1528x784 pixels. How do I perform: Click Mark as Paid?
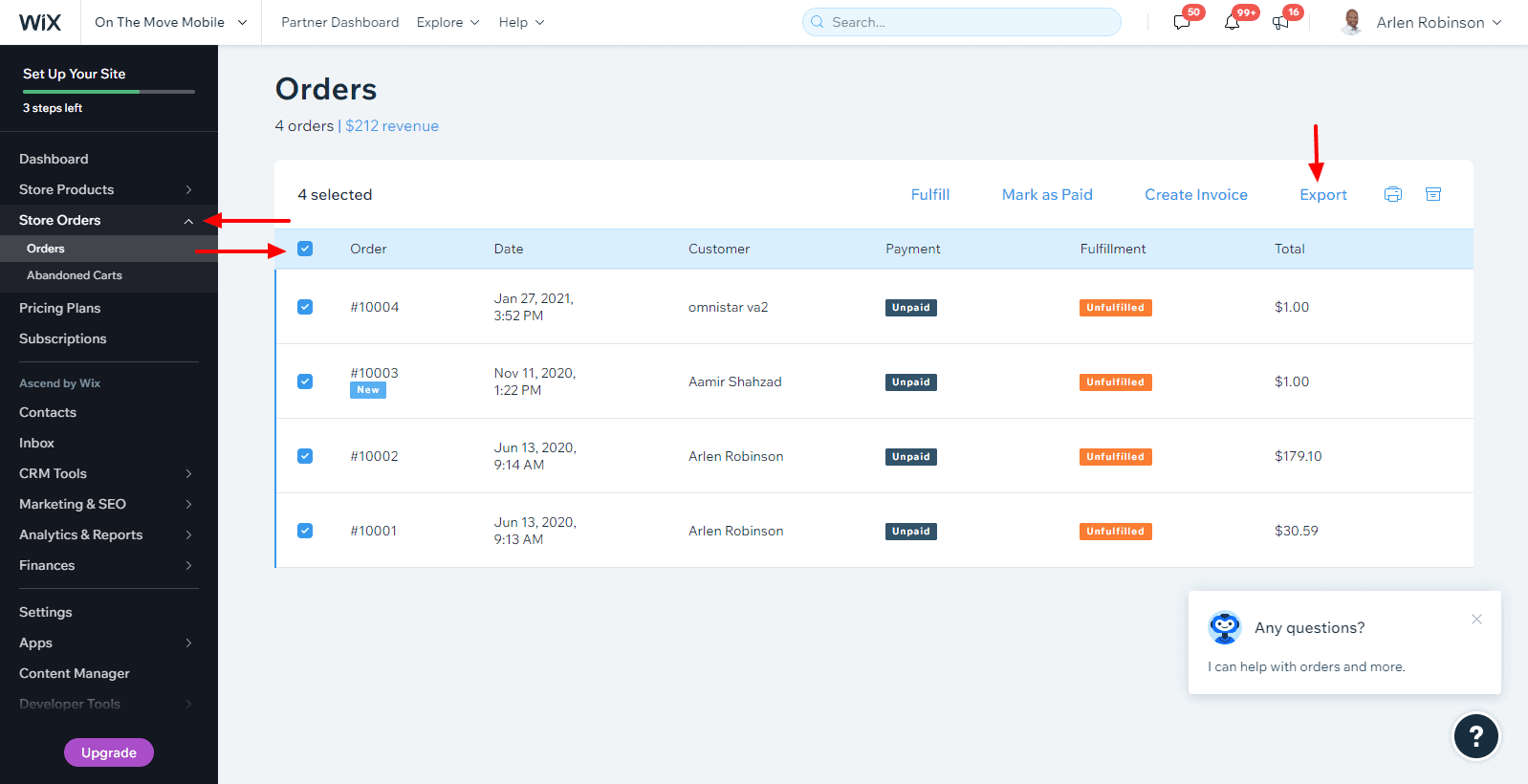pyautogui.click(x=1047, y=194)
